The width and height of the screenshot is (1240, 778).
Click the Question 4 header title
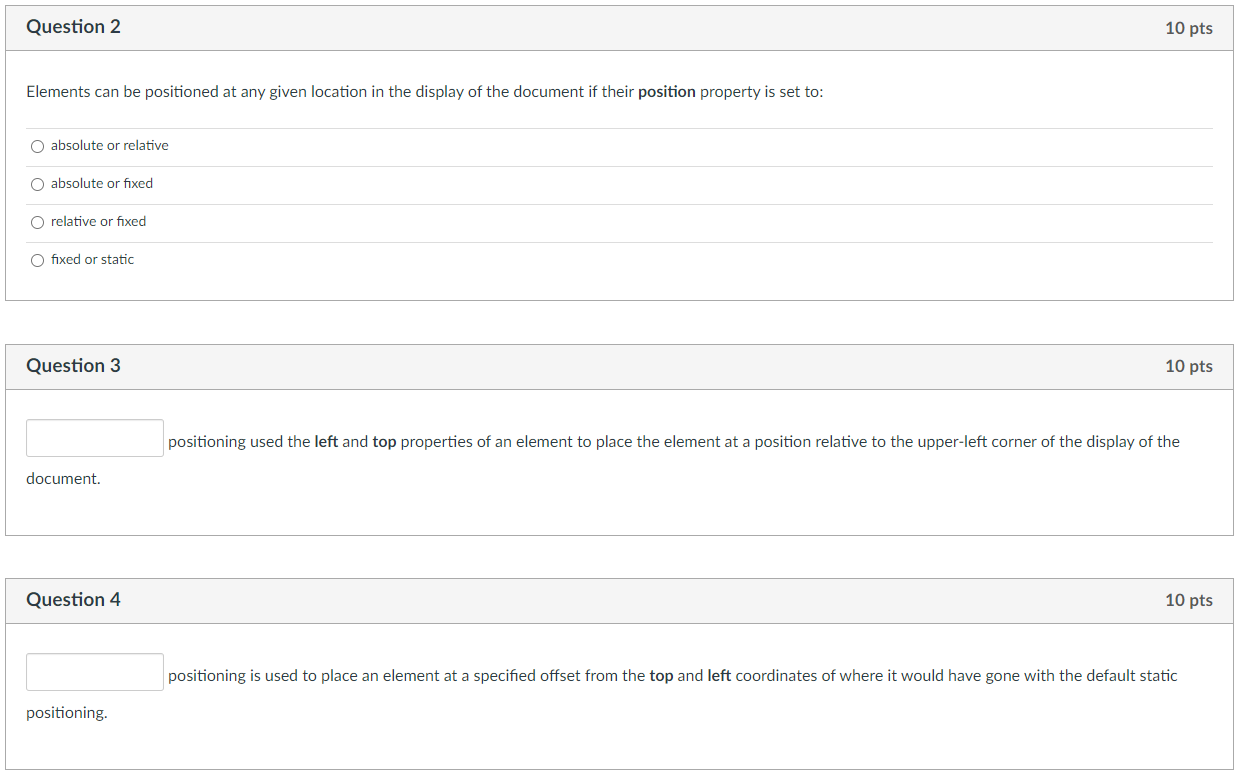point(73,600)
